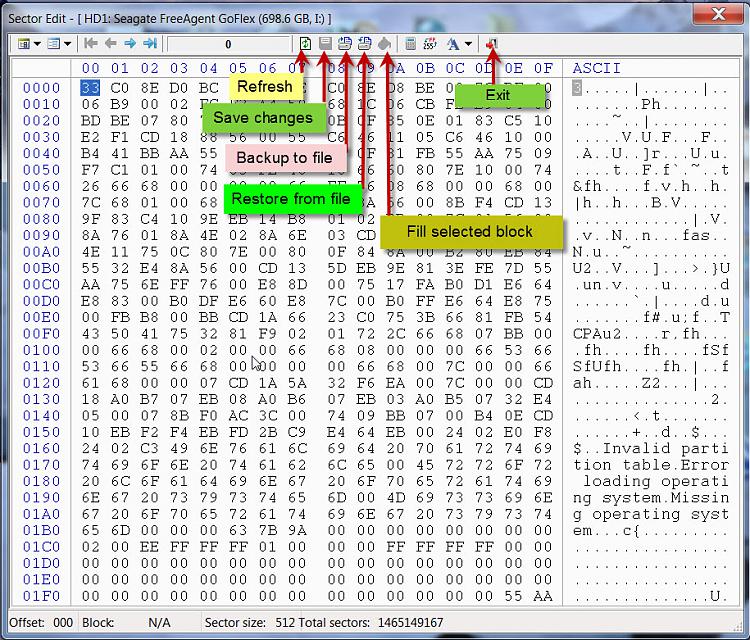Click the ASCII column header
750x640 pixels.
pyautogui.click(x=596, y=68)
